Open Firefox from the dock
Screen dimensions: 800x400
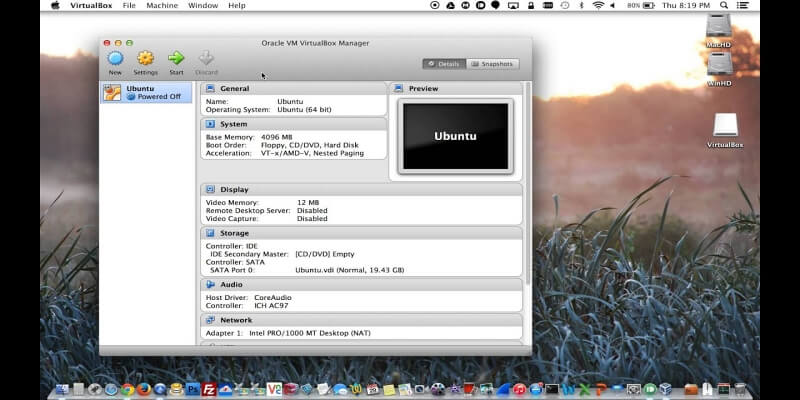pyautogui.click(x=144, y=390)
